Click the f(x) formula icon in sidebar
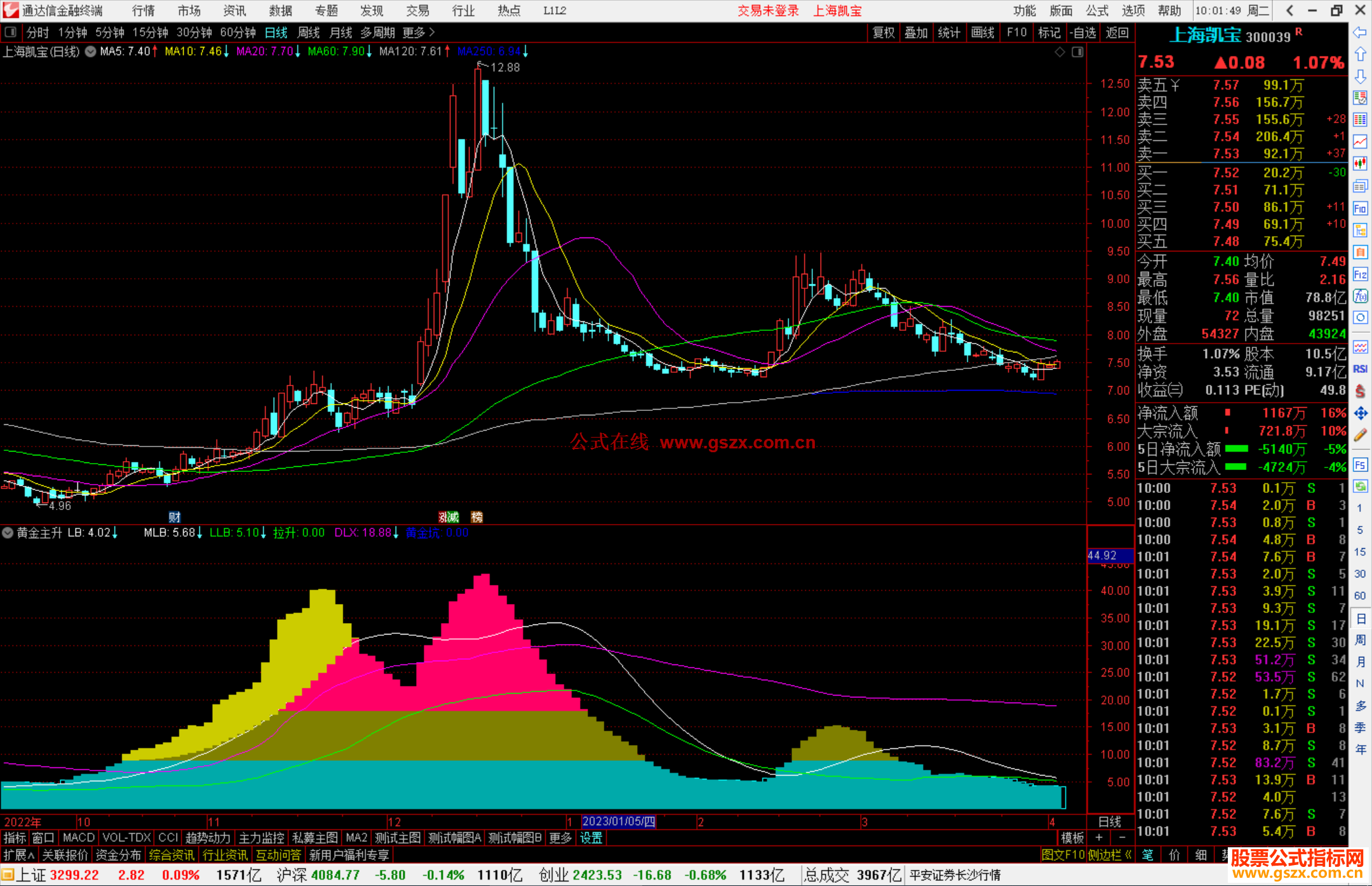Image resolution: width=1372 pixels, height=886 pixels. 1360,296
